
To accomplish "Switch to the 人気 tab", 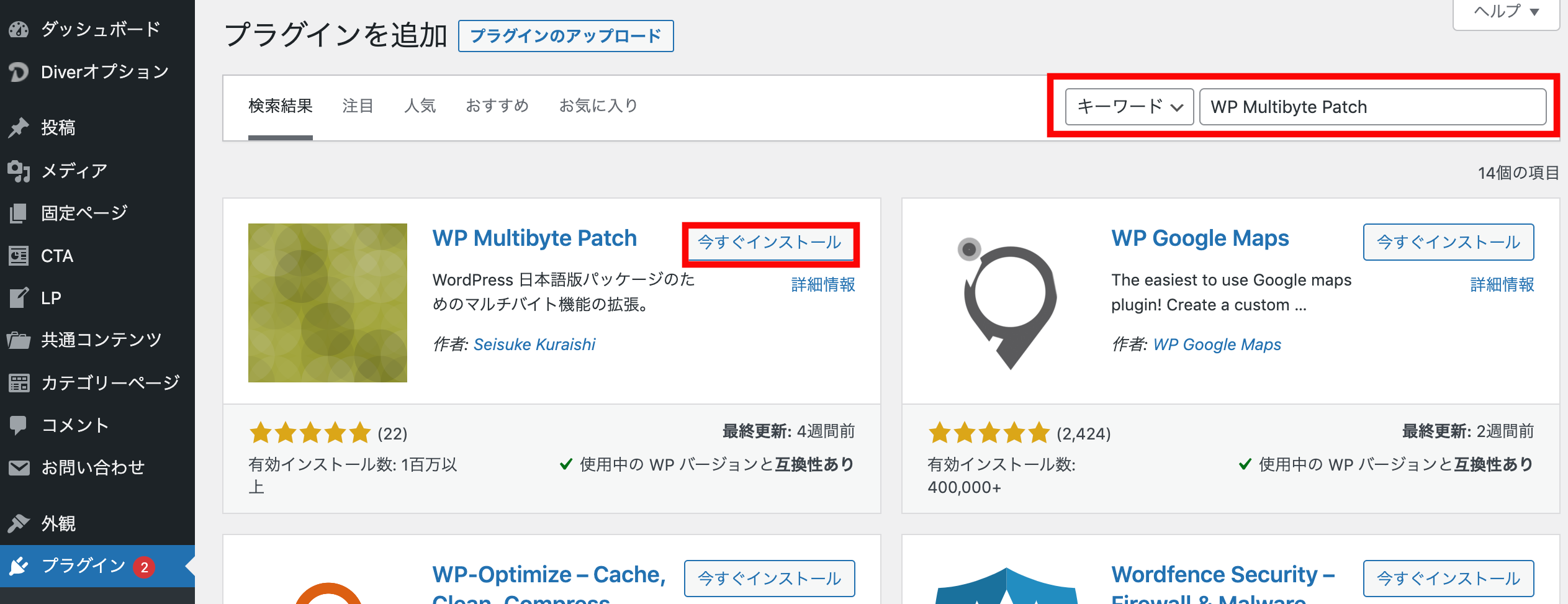I will coord(420,106).
